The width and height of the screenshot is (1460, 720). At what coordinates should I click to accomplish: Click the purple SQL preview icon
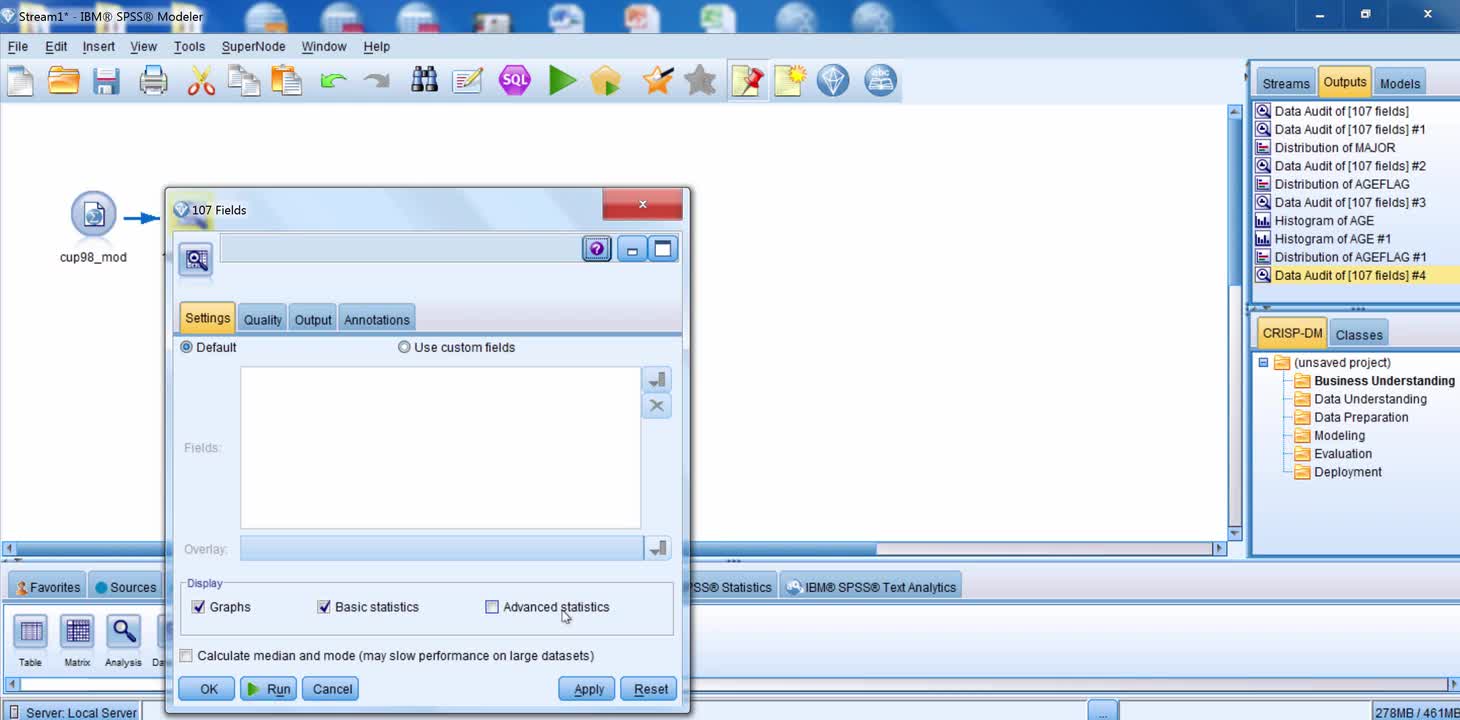point(515,81)
